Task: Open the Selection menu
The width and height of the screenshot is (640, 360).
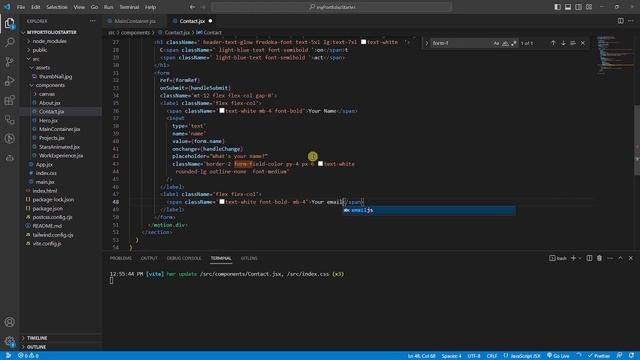Action: [57, 7]
